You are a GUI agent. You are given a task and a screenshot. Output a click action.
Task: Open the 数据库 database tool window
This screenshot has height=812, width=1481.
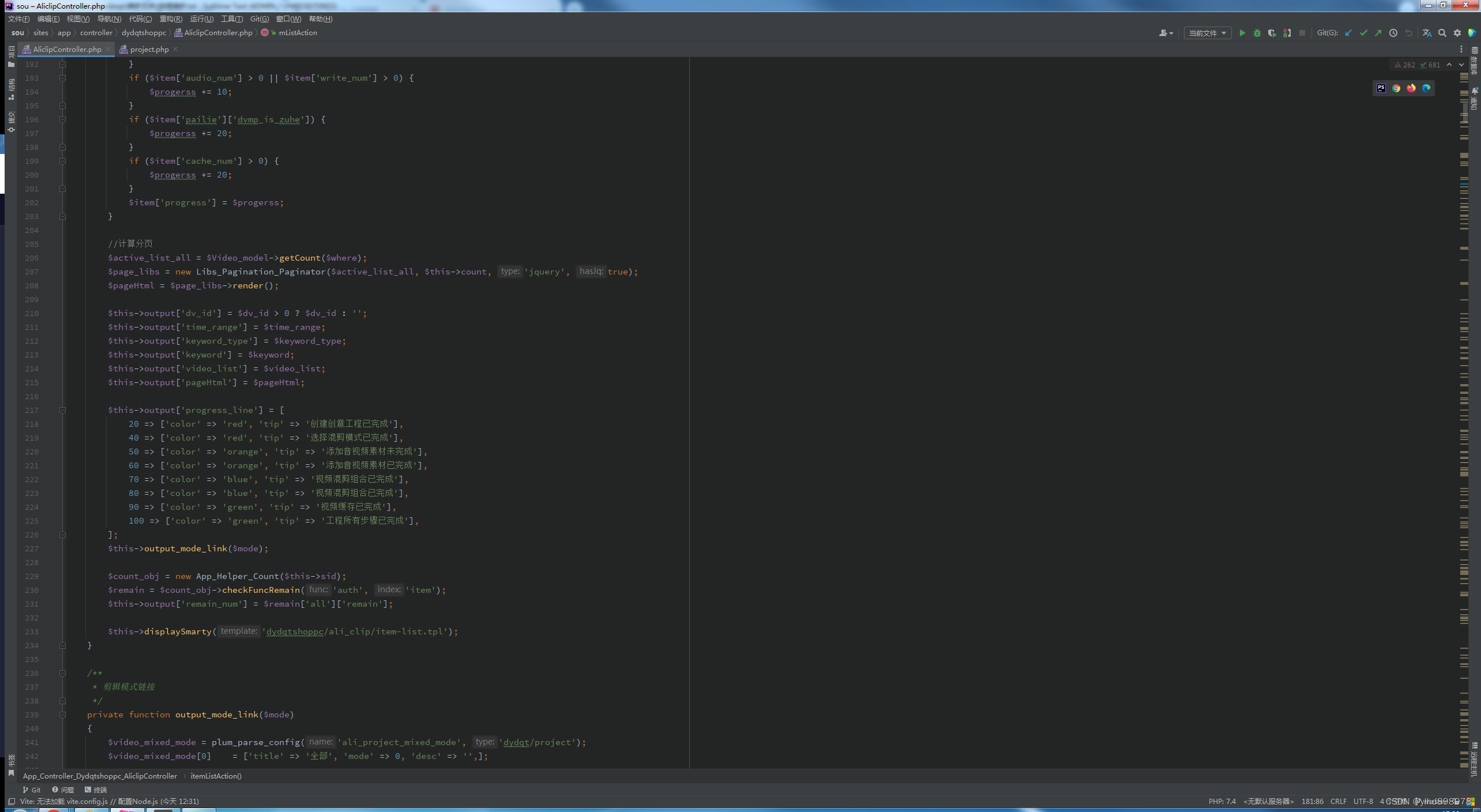[1474, 62]
